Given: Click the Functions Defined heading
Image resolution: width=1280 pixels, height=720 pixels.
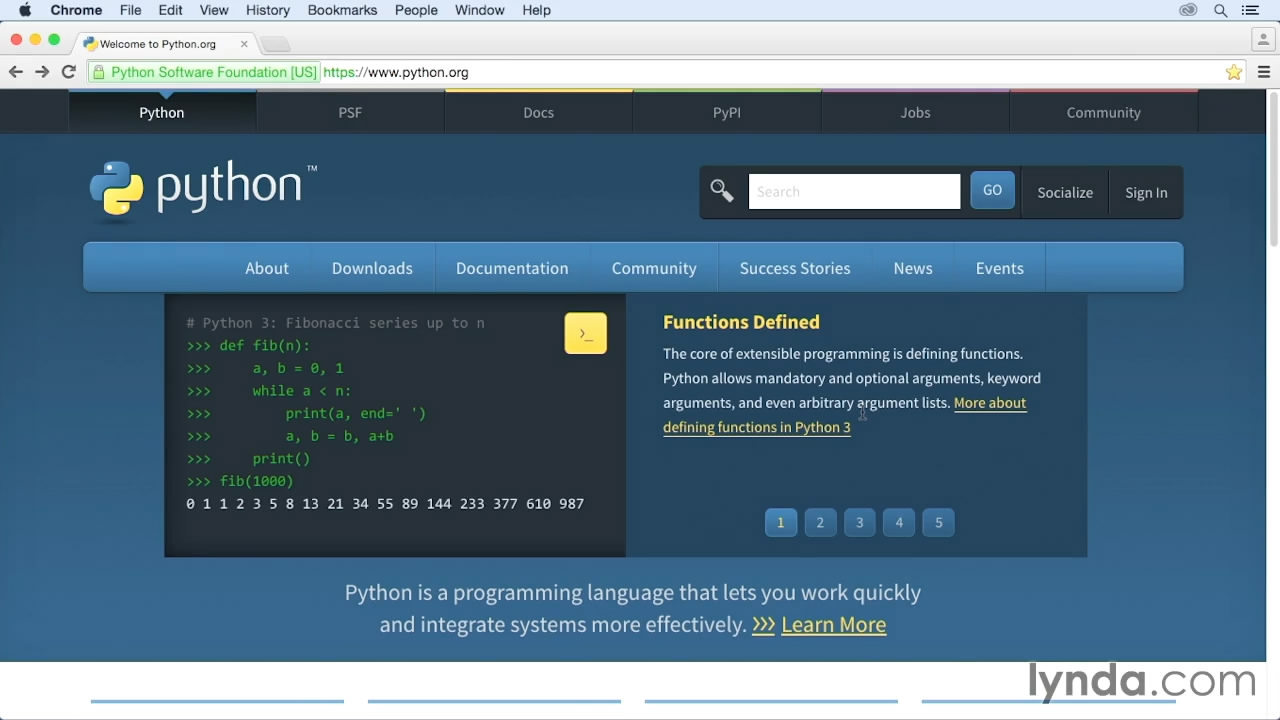Looking at the screenshot, I should click(741, 322).
